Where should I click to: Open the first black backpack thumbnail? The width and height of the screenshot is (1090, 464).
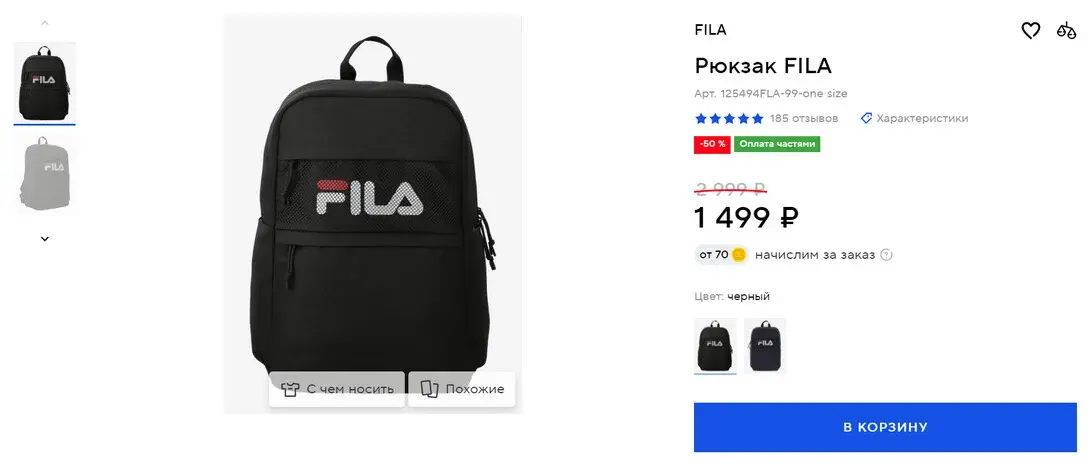(x=44, y=83)
